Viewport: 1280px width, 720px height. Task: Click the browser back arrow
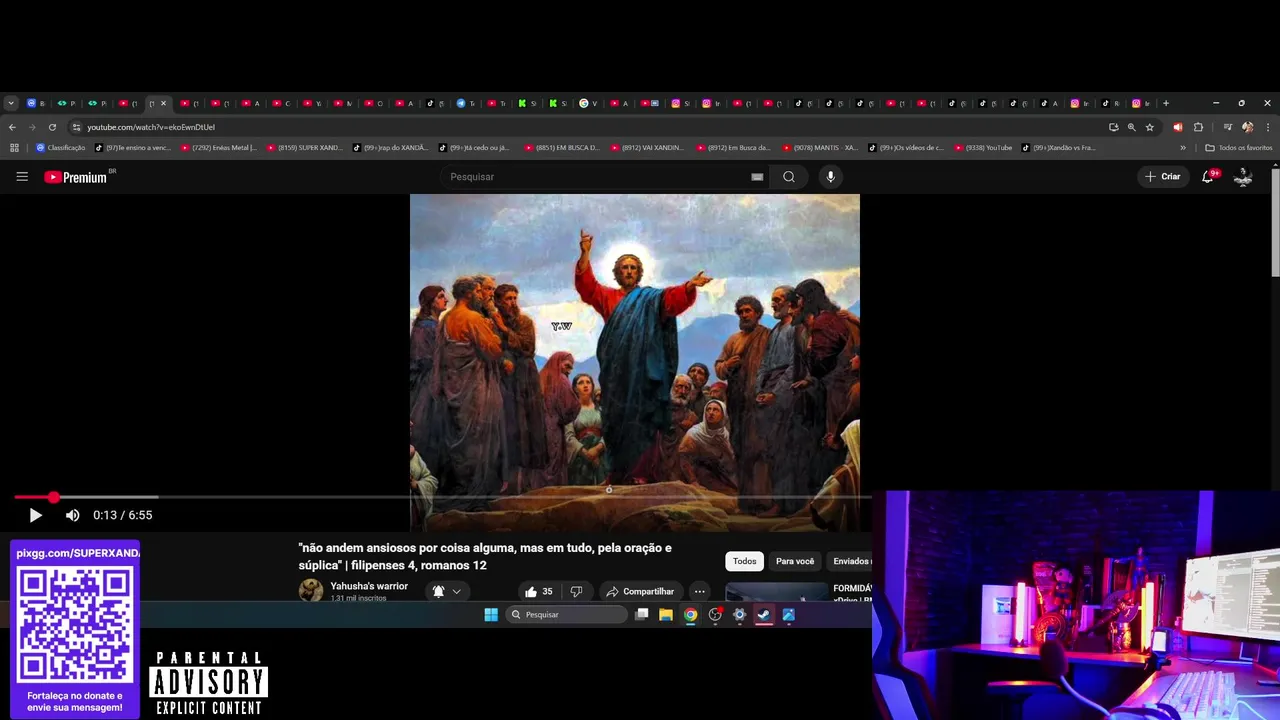tap(12, 127)
